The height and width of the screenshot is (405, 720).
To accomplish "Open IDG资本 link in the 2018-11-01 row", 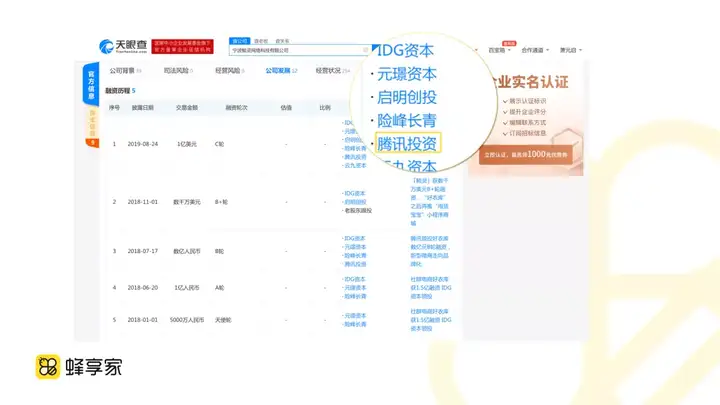I will pos(354,194).
